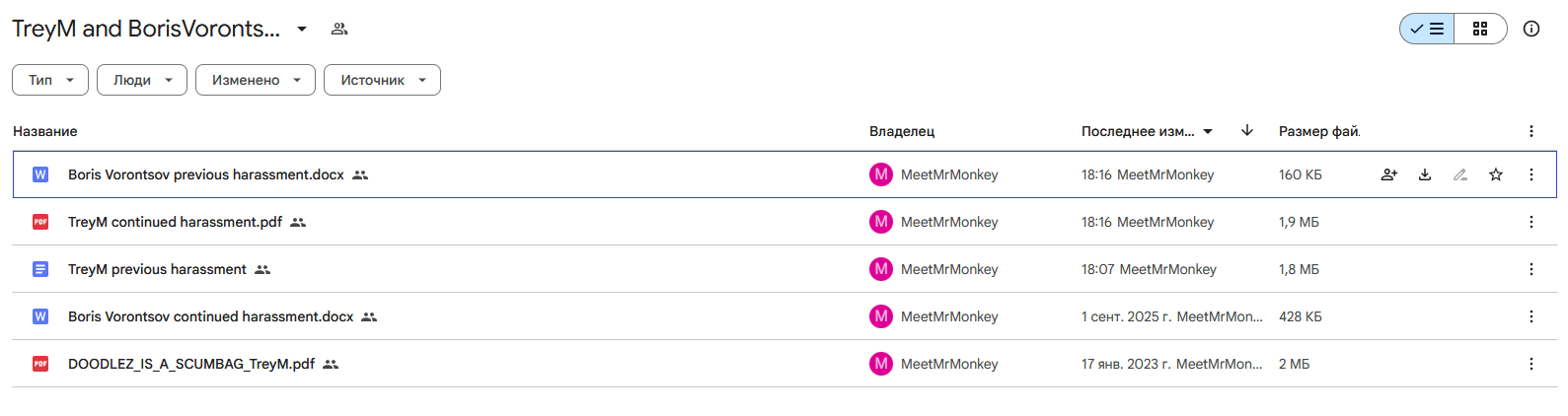1568x416 pixels.
Task: Open more actions for TreyM continued harassment.pdf
Action: tap(1531, 222)
